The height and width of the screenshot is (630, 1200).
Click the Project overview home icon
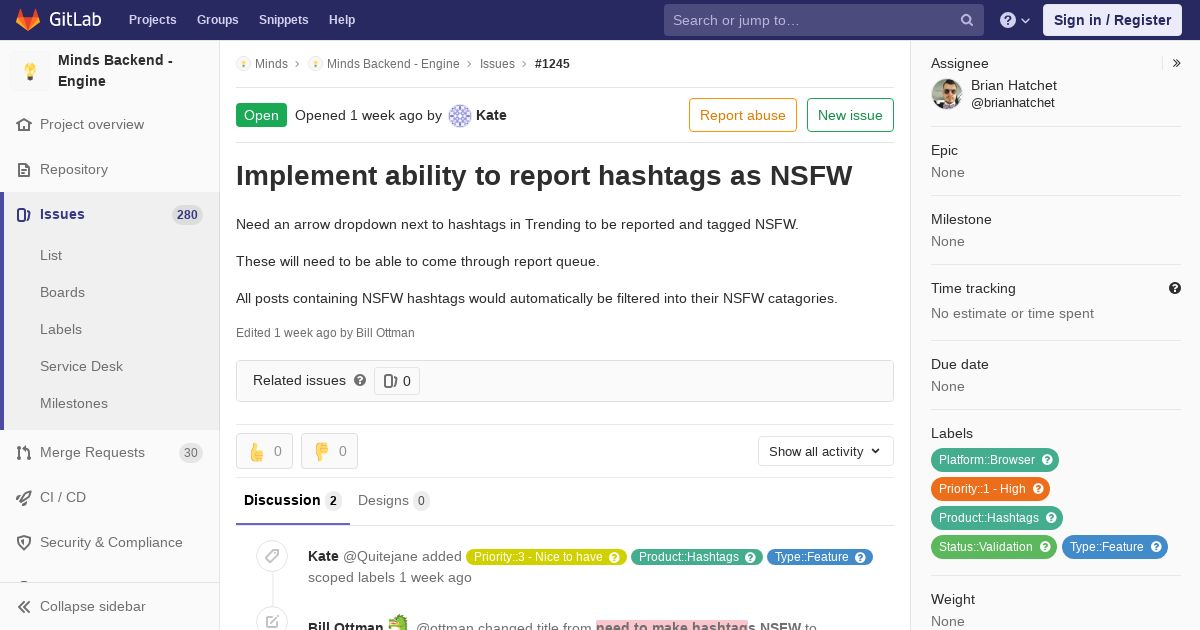pyautogui.click(x=24, y=125)
